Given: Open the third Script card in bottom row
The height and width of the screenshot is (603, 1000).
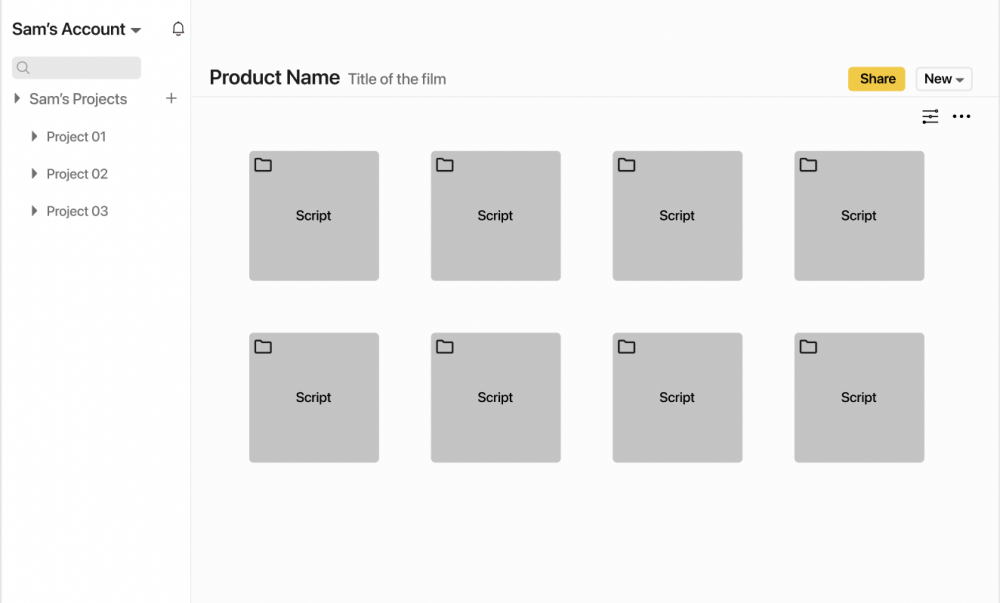Looking at the screenshot, I should tap(677, 397).
